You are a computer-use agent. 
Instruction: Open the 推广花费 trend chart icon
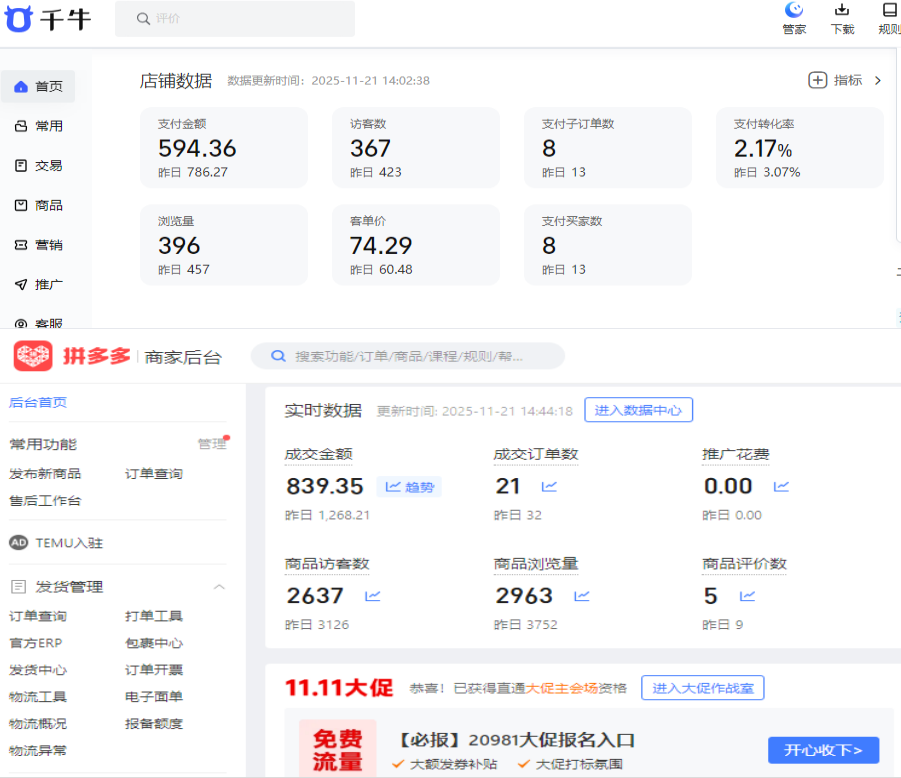[x=781, y=487]
